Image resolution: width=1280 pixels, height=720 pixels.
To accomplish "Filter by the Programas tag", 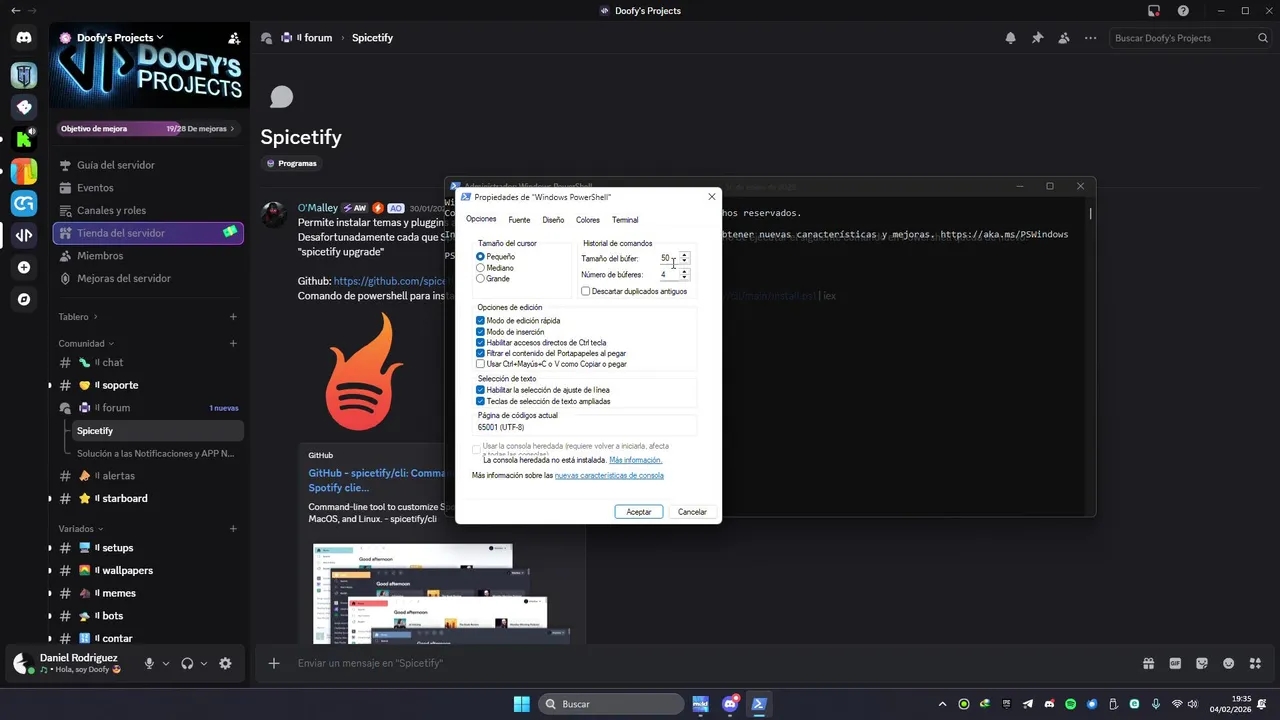I will (x=292, y=163).
